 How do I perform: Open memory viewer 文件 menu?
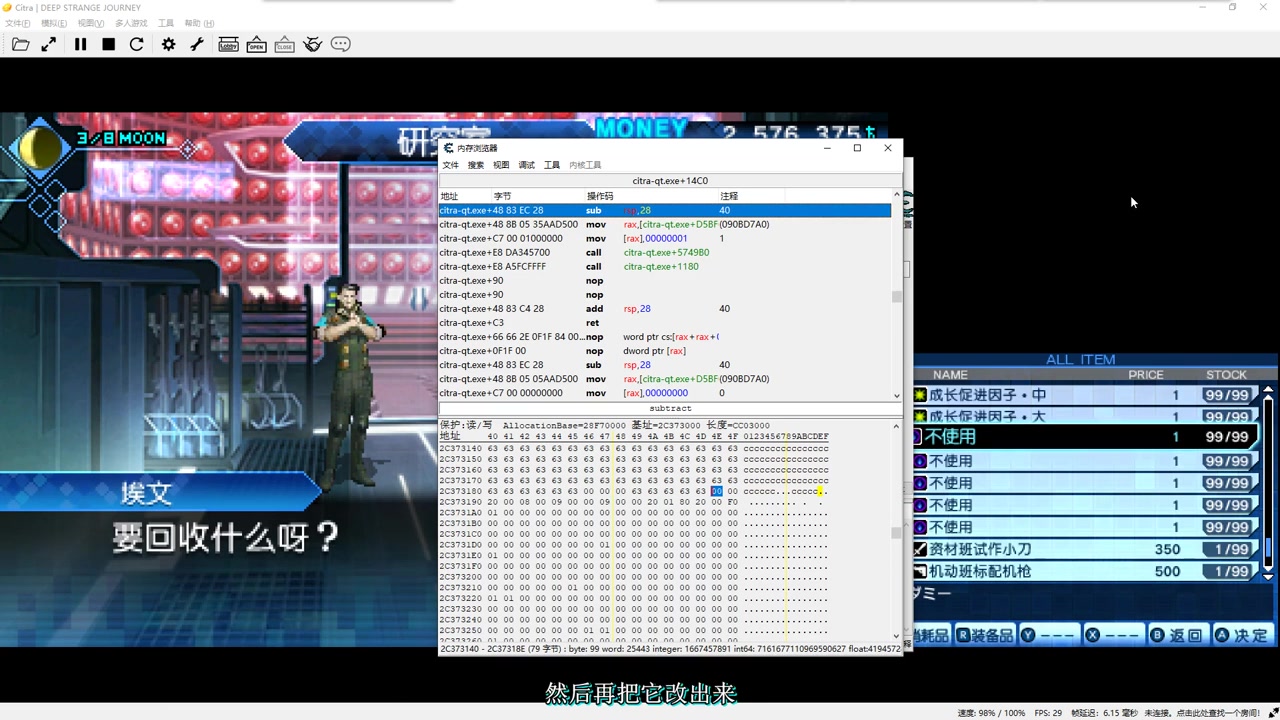pyautogui.click(x=451, y=165)
